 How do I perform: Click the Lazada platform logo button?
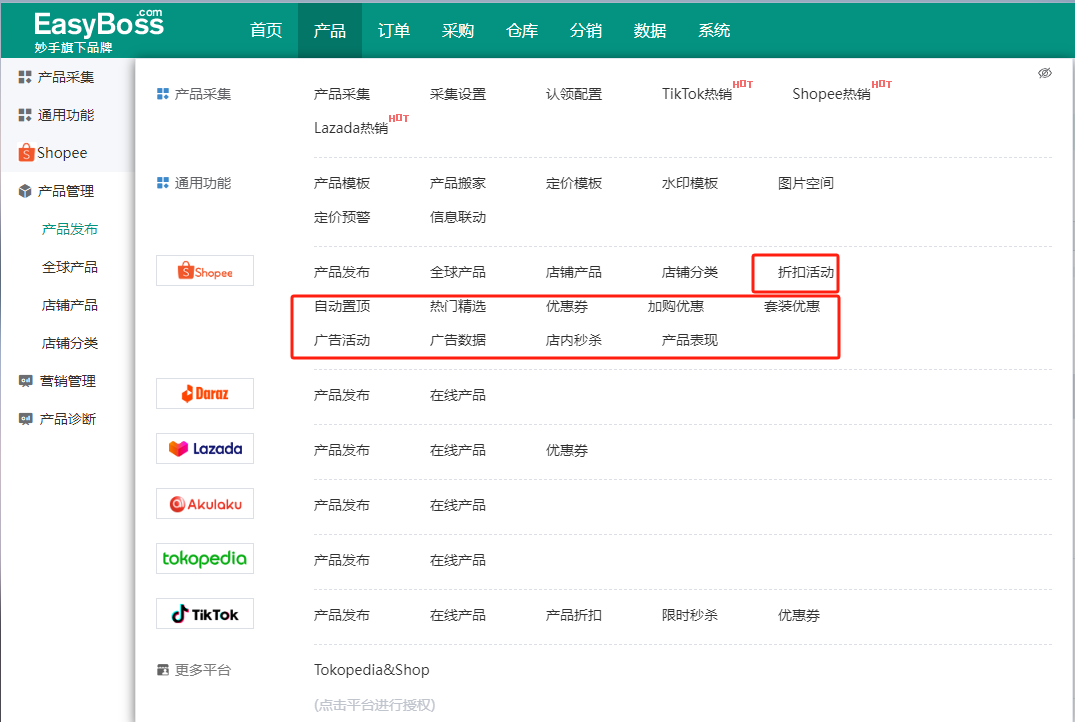click(x=205, y=448)
